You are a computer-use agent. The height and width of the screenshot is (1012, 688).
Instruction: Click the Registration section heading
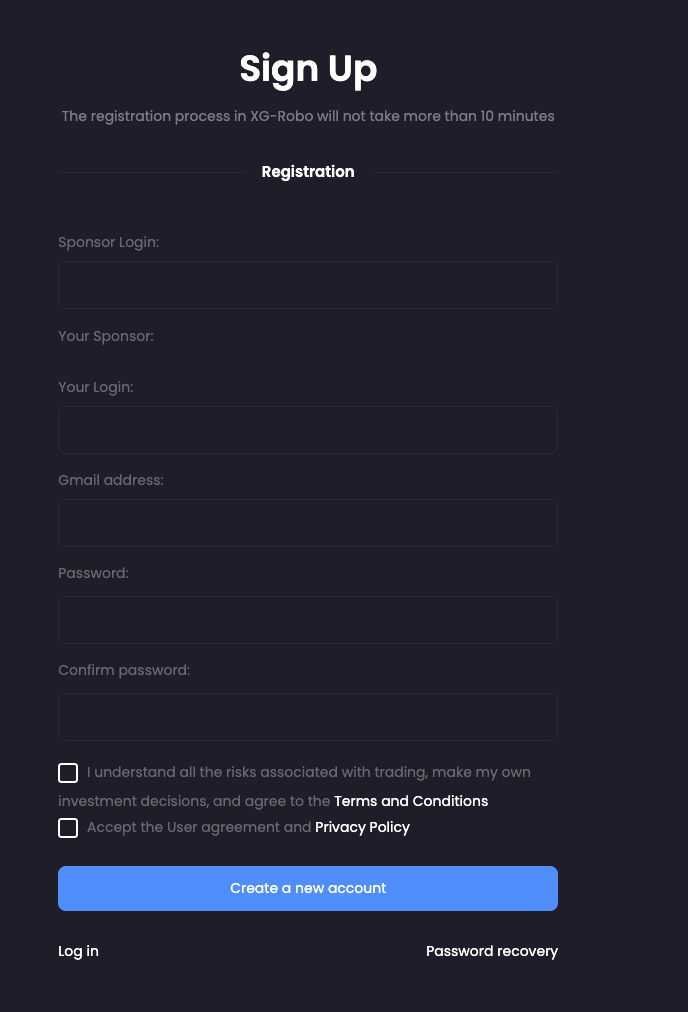308,172
